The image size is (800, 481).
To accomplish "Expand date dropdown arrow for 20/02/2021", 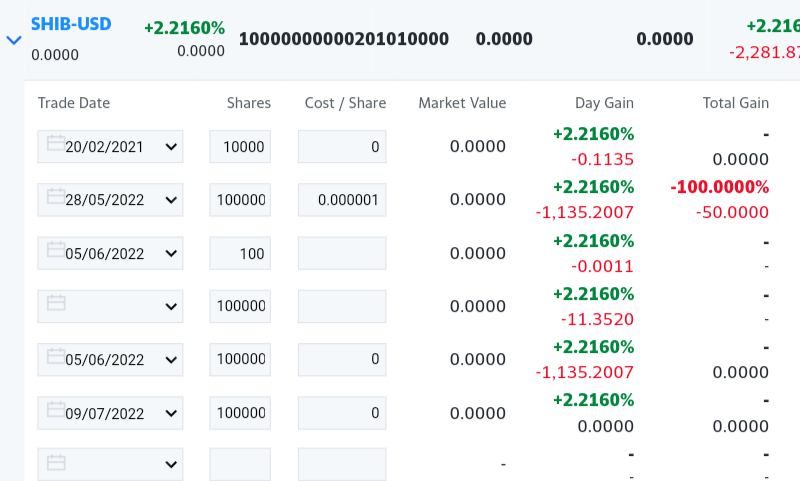I will 171,147.
